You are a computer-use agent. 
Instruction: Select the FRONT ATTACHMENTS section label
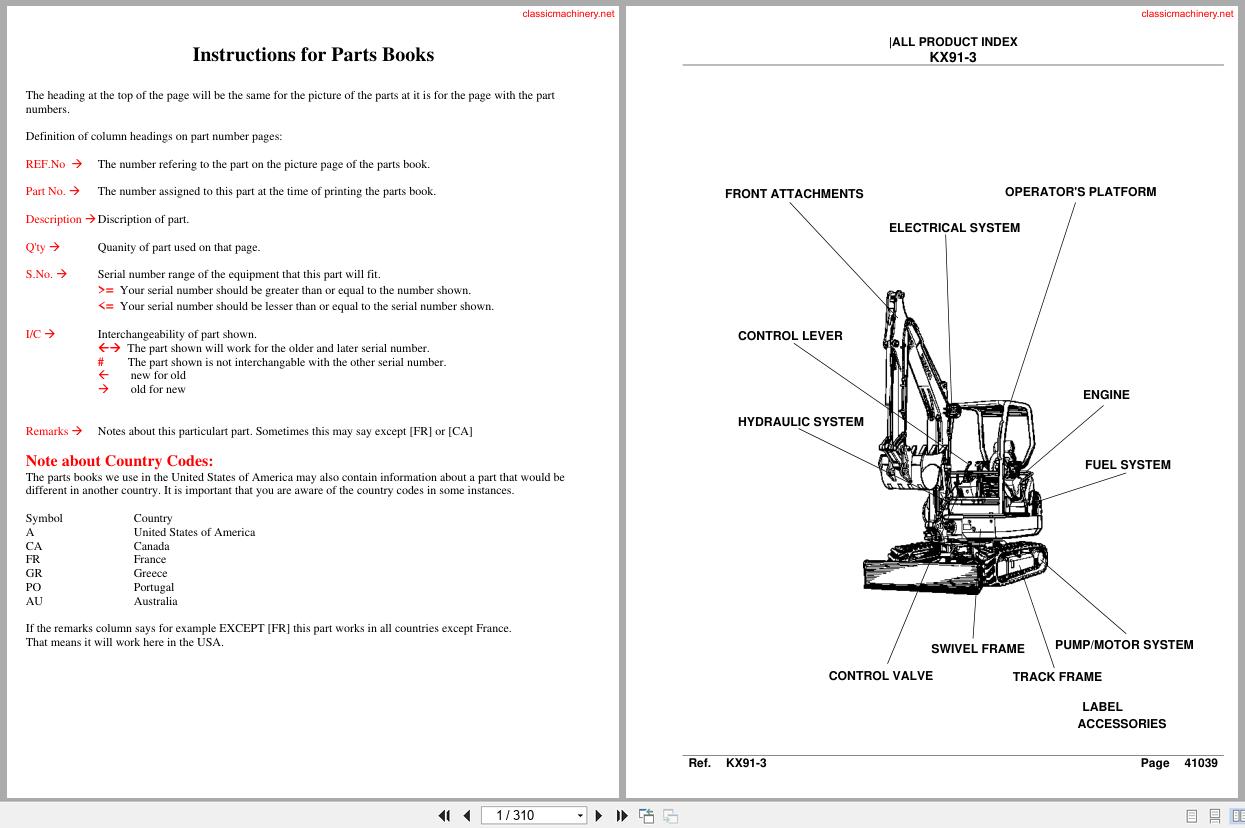coord(794,193)
